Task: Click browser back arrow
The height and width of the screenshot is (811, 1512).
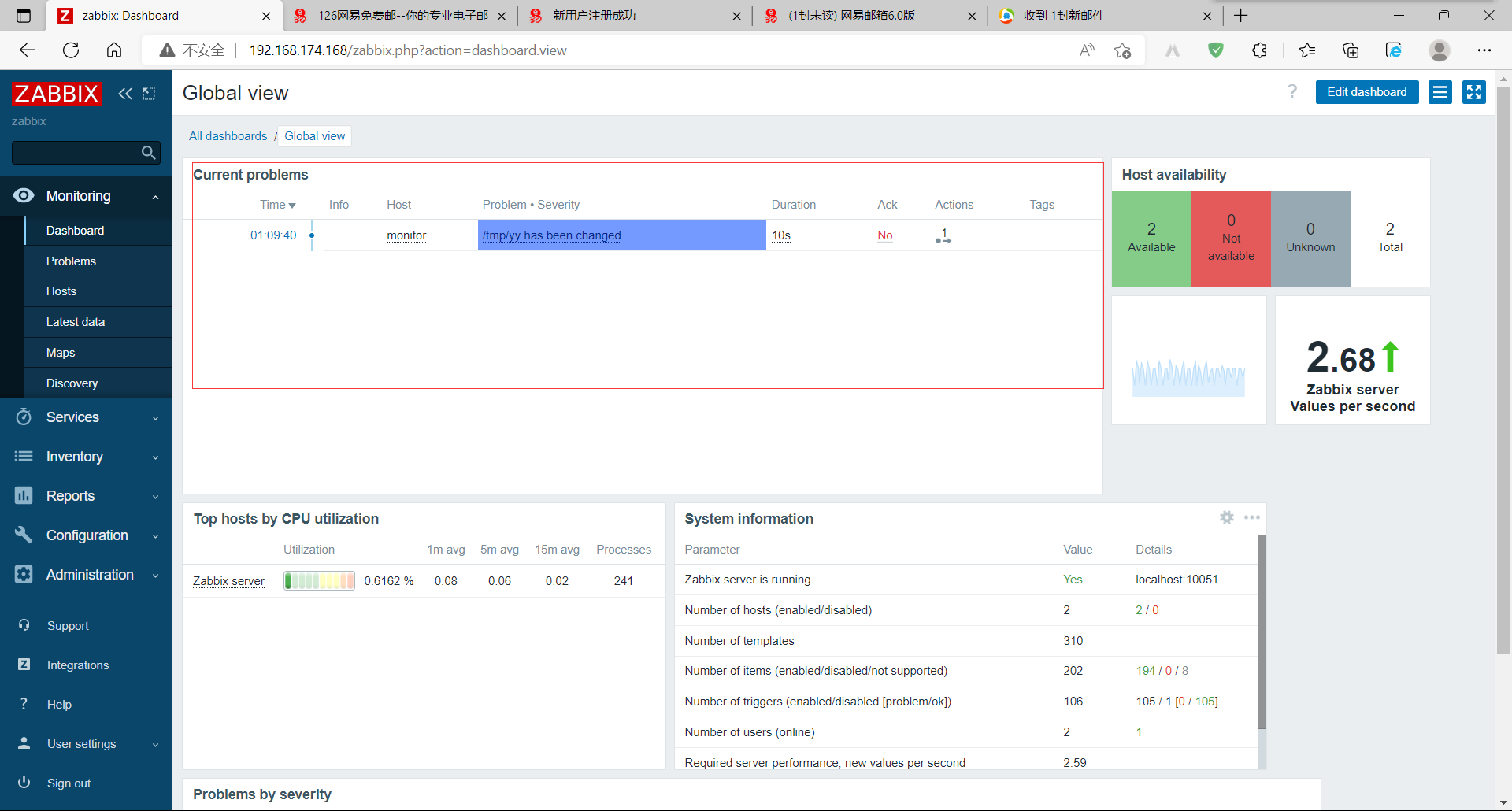Action: (28, 50)
